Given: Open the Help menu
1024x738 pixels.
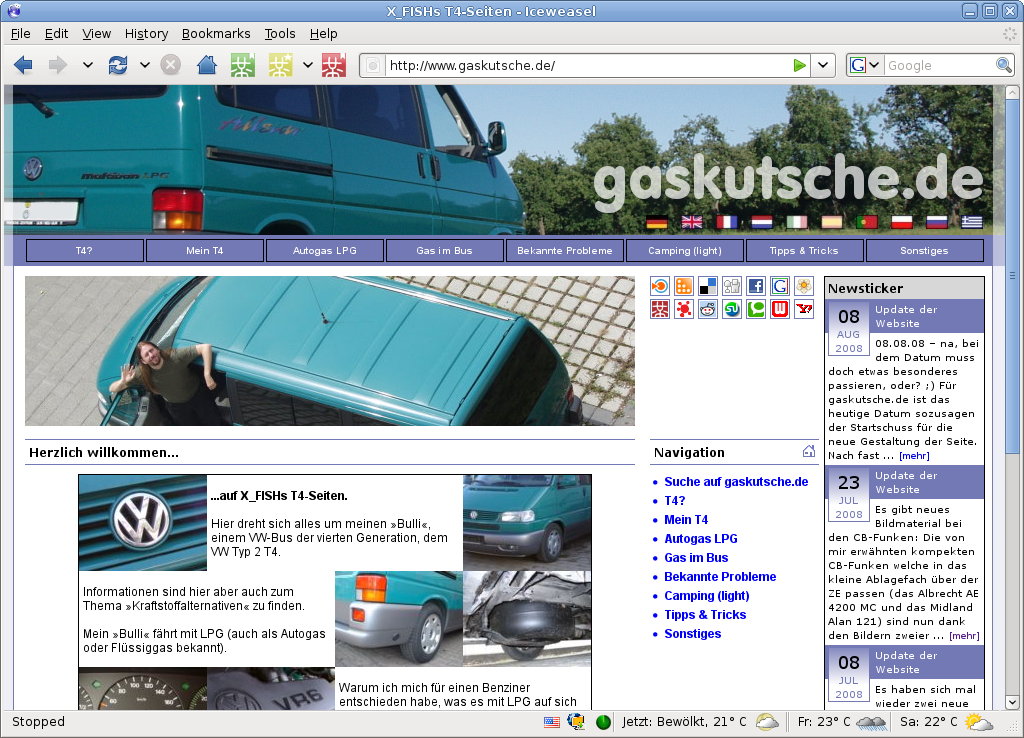Looking at the screenshot, I should click(323, 33).
